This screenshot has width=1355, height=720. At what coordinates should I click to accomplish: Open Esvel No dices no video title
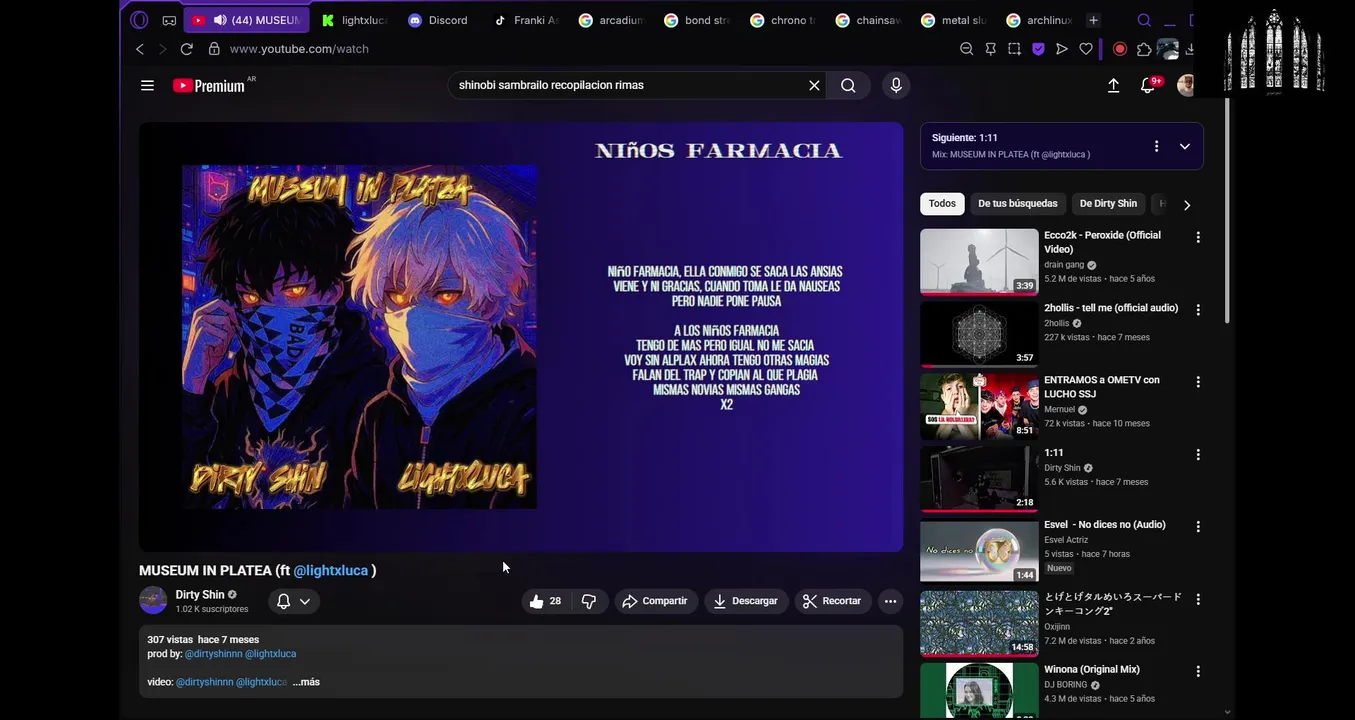[1105, 525]
